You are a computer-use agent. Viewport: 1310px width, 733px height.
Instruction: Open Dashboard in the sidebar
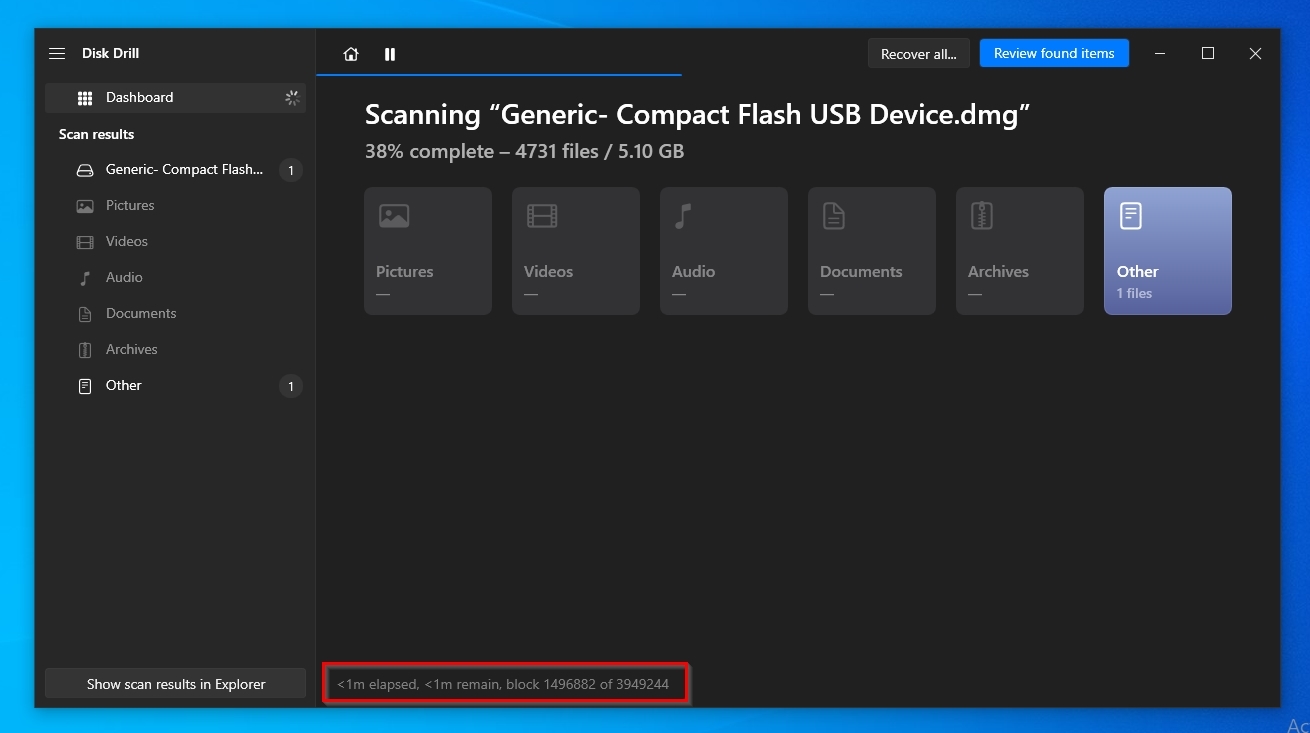[x=175, y=97]
